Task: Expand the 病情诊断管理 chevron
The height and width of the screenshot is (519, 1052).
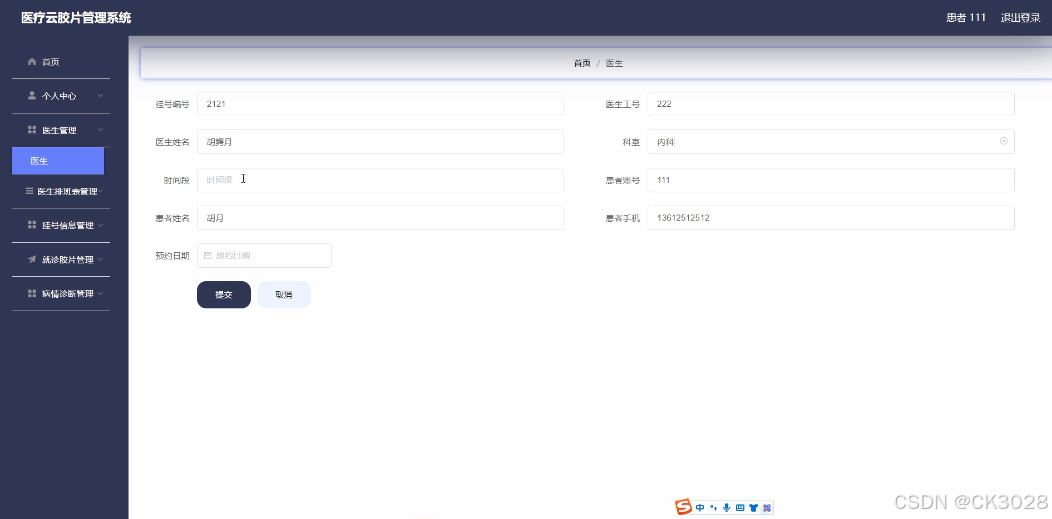Action: pos(100,293)
